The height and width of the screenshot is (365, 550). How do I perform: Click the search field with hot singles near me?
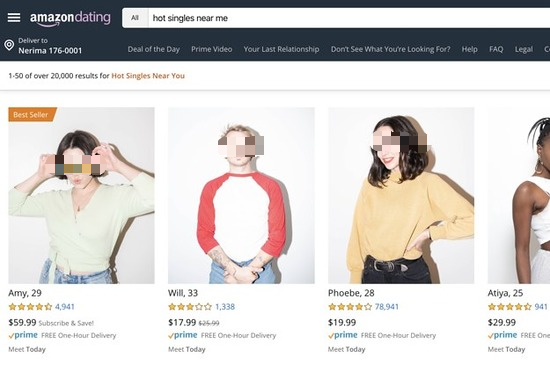pos(349,18)
